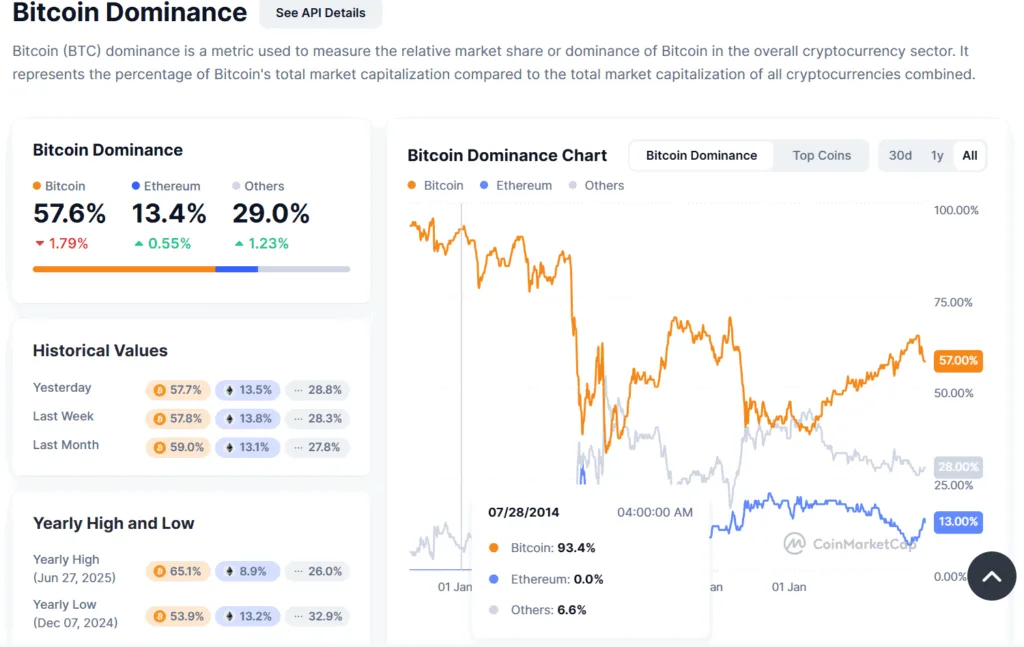Click the Bitcoin coin icon in Yesterday row
This screenshot has width=1024, height=647.
160,390
